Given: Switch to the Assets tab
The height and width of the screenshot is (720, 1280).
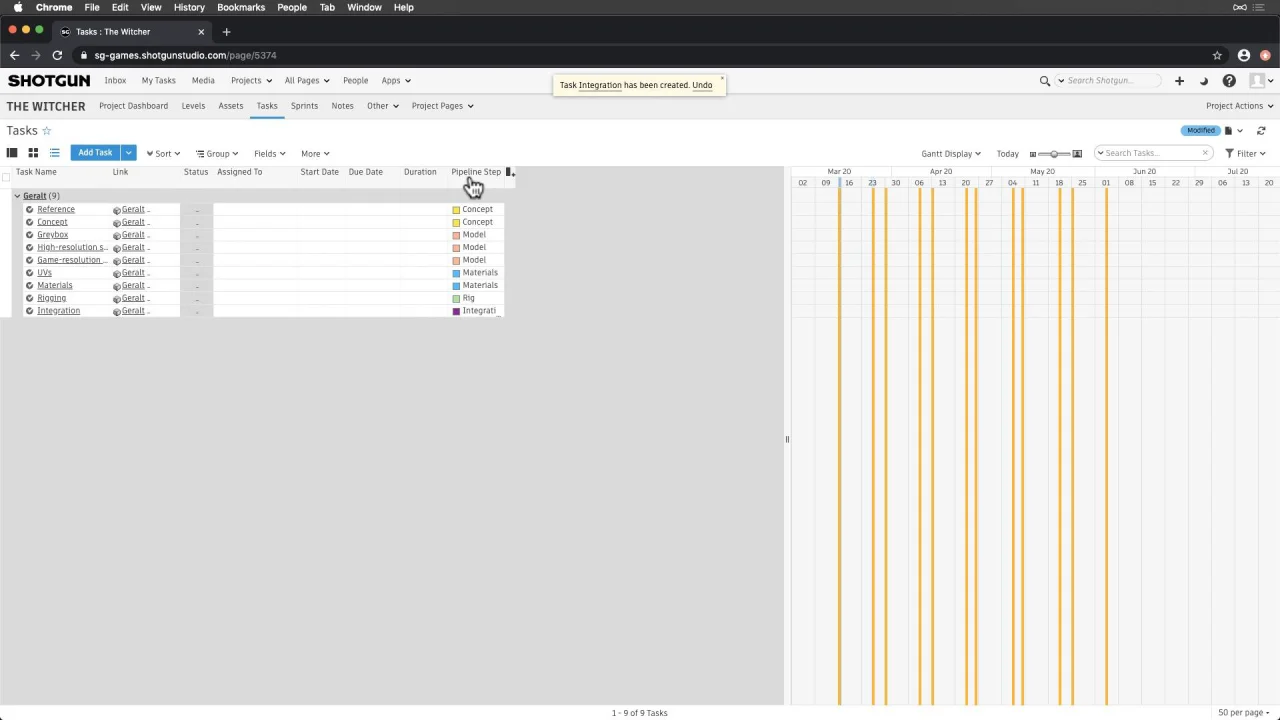Looking at the screenshot, I should click(x=231, y=106).
